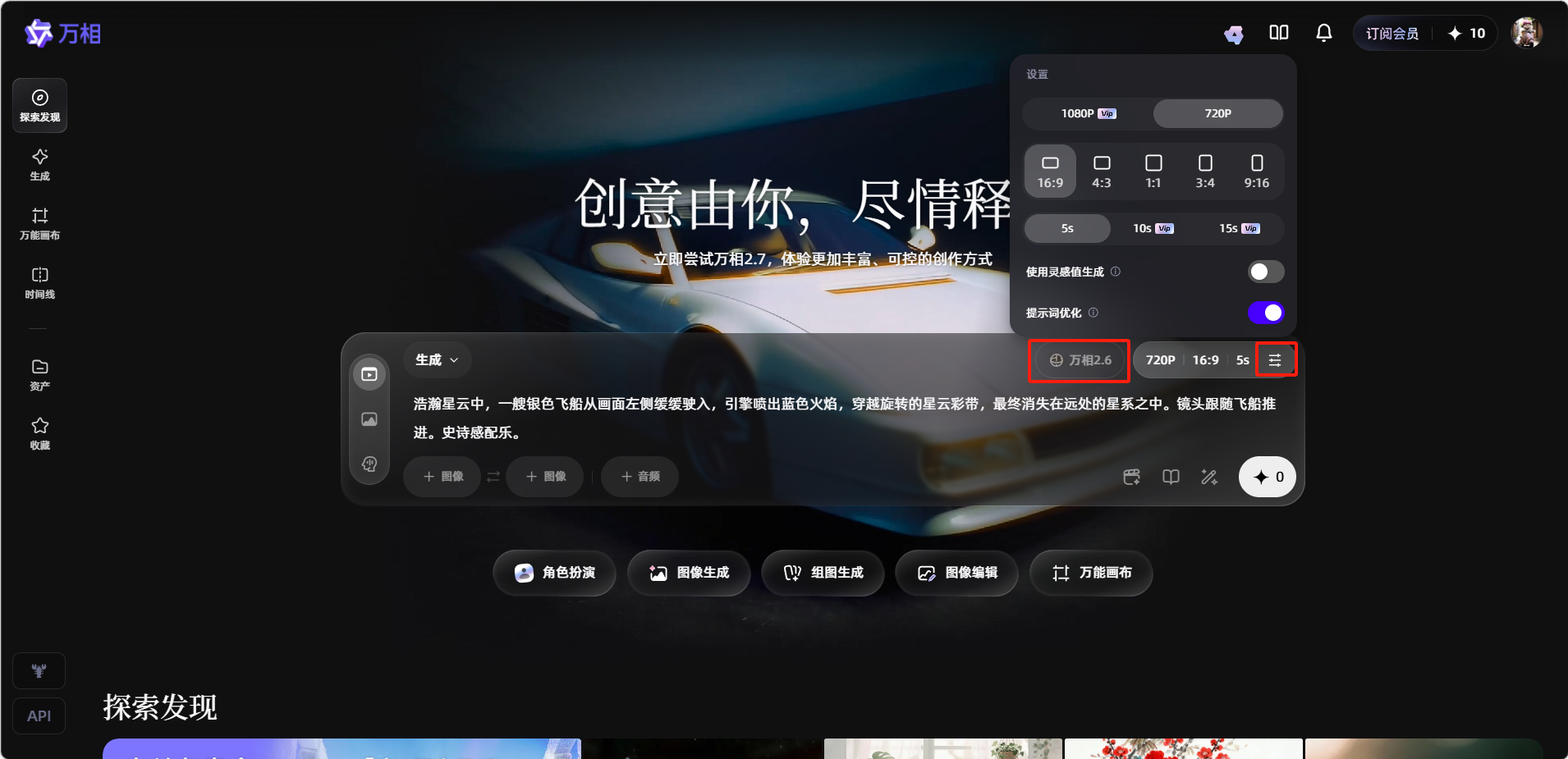The height and width of the screenshot is (759, 1568).
Task: Select image mode icon in prompt box
Action: coord(369,419)
